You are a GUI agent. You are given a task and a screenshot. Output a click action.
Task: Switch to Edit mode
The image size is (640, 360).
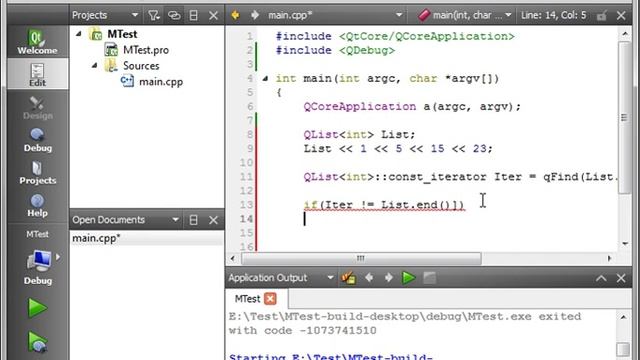(x=37, y=74)
